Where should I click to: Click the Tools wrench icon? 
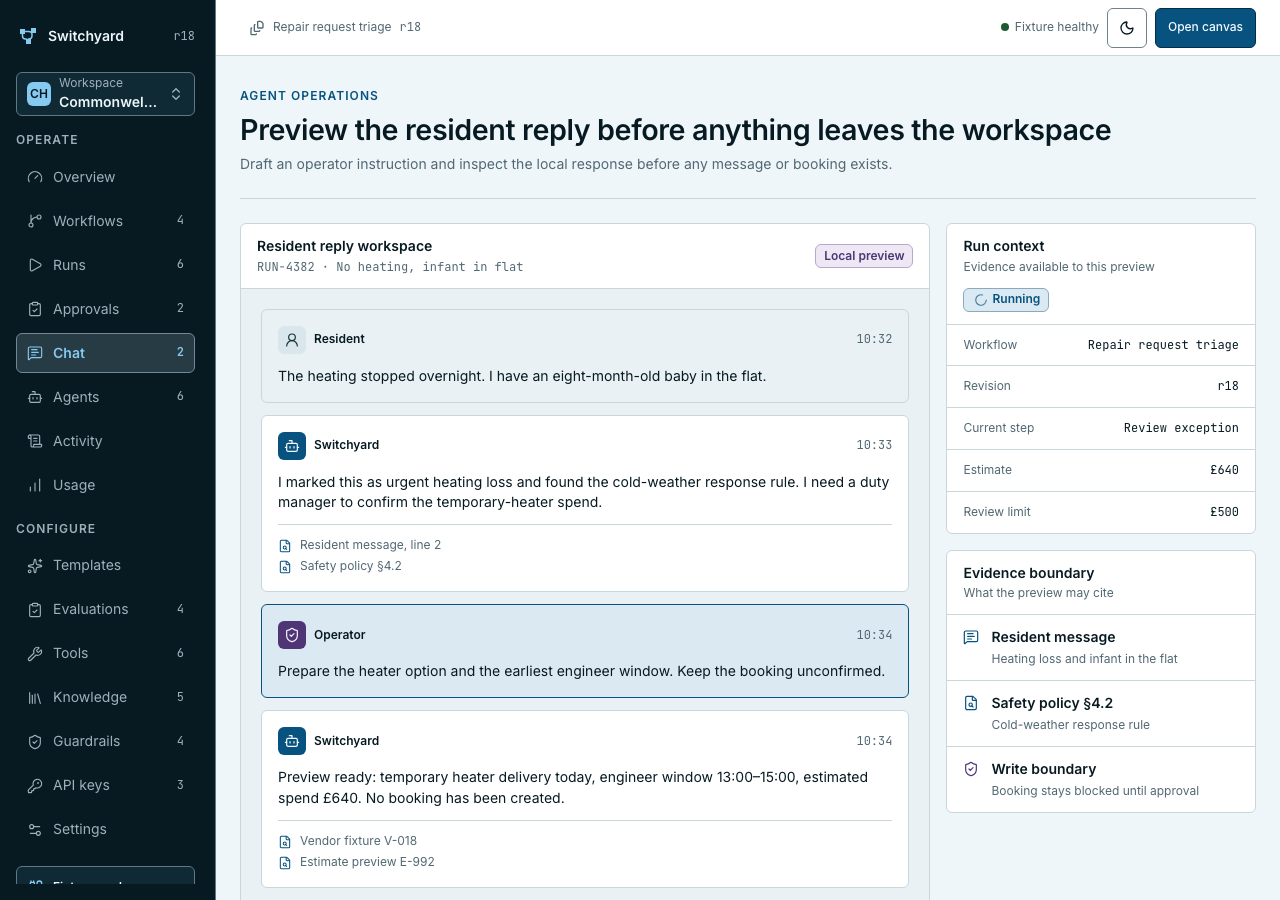click(x=35, y=653)
